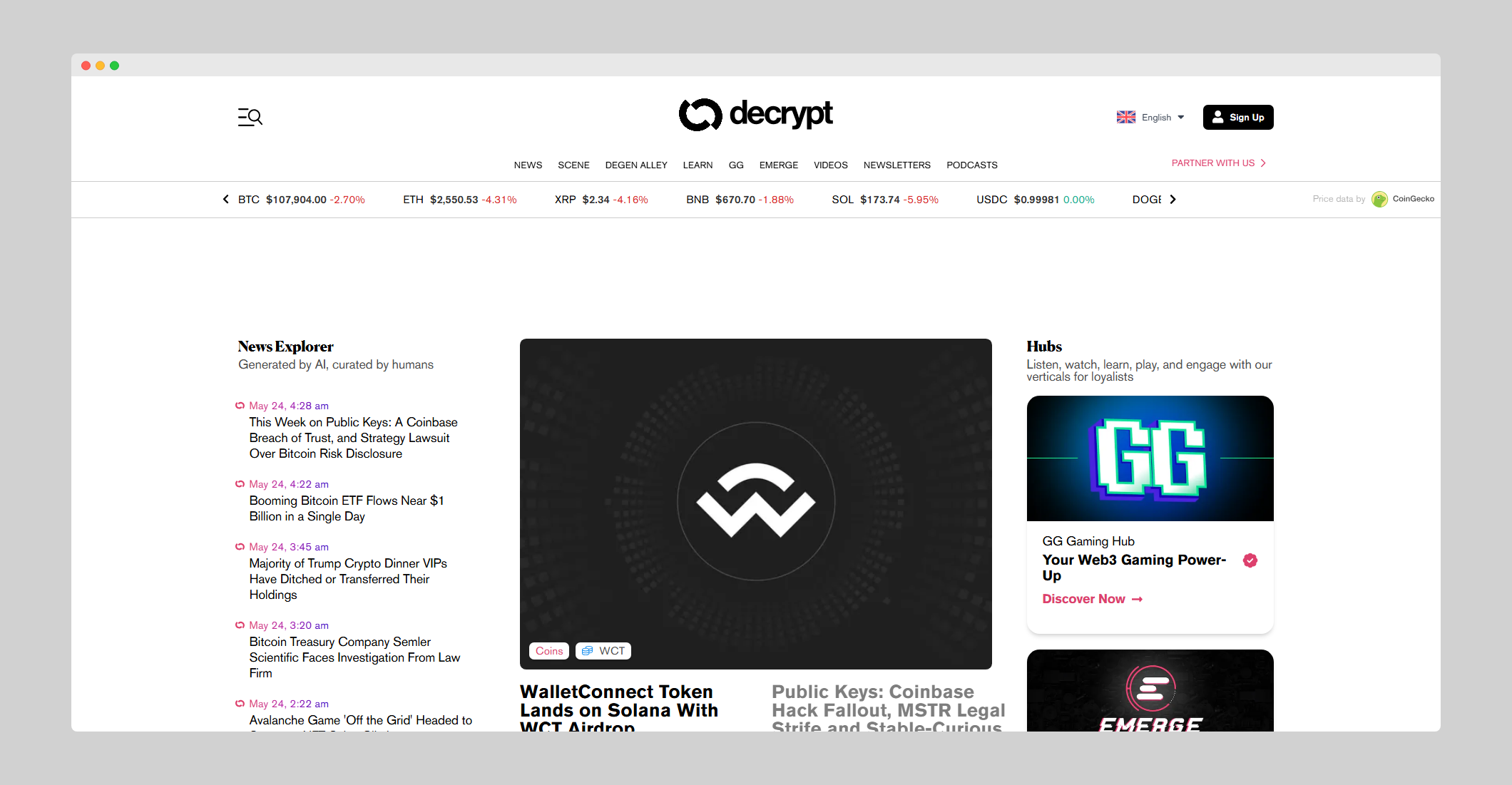Open the search panel using the search icon
This screenshot has height=785, width=1512.
pos(250,117)
